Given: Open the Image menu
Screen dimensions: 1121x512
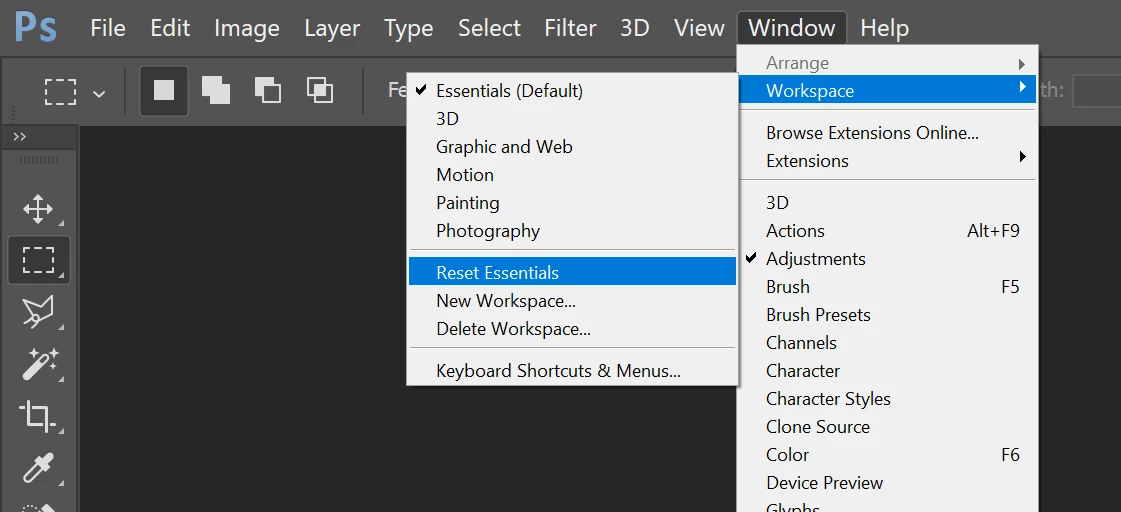Looking at the screenshot, I should [246, 28].
